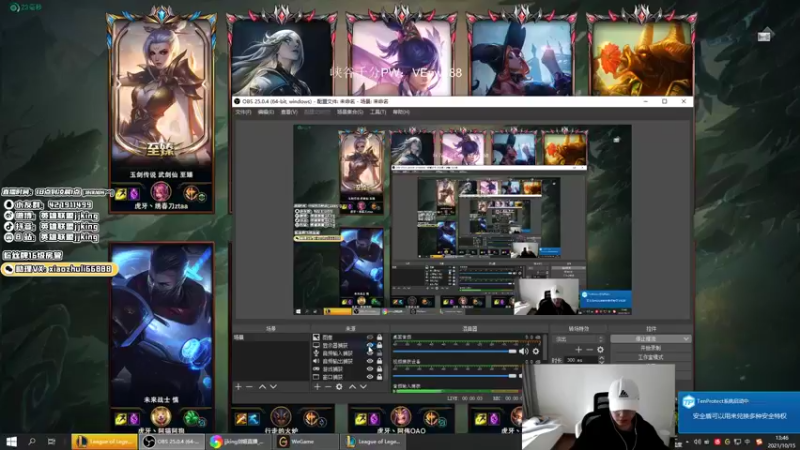
Task: Switch to first League of Legends taskbar item
Action: tap(105, 441)
